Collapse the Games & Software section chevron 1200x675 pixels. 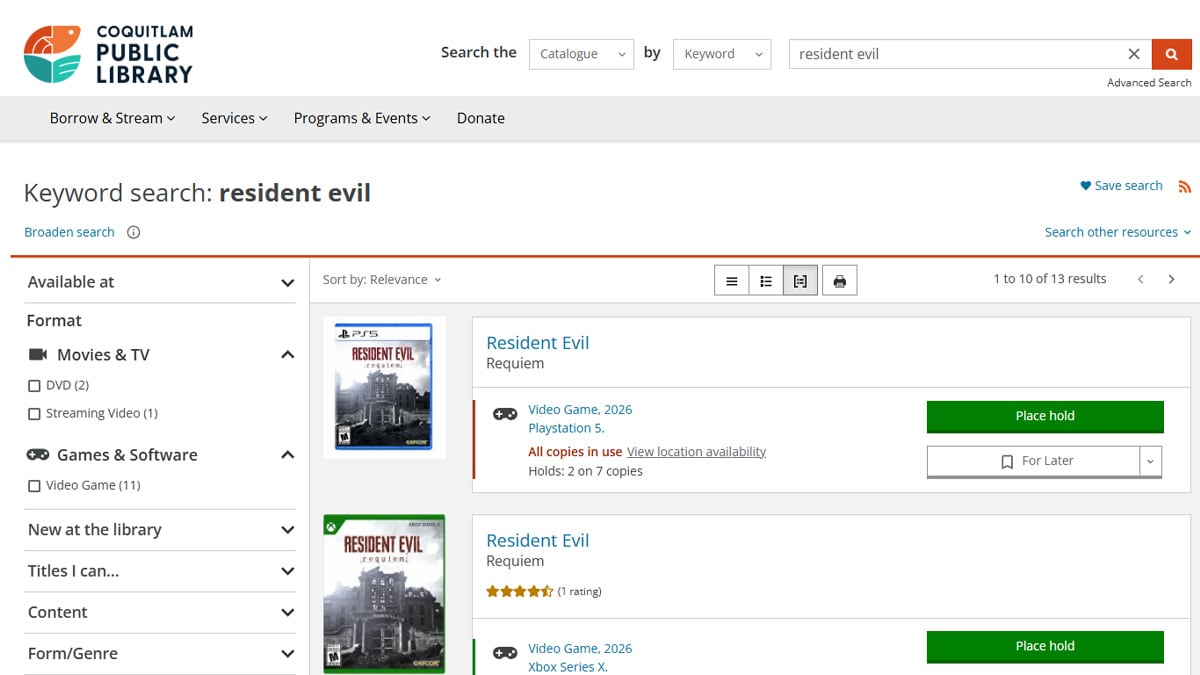point(287,455)
